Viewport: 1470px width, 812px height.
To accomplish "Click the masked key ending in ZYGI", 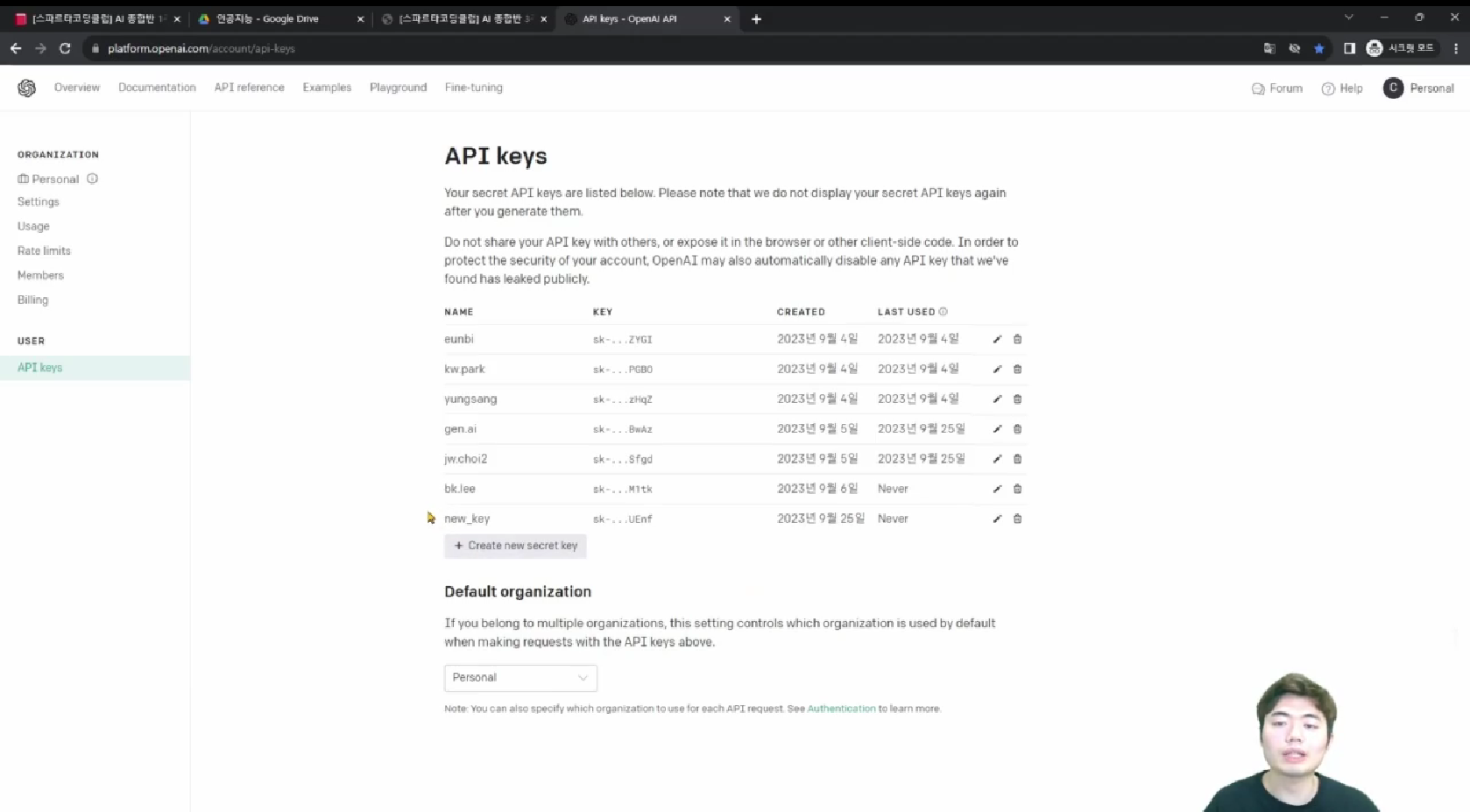I will (623, 340).
